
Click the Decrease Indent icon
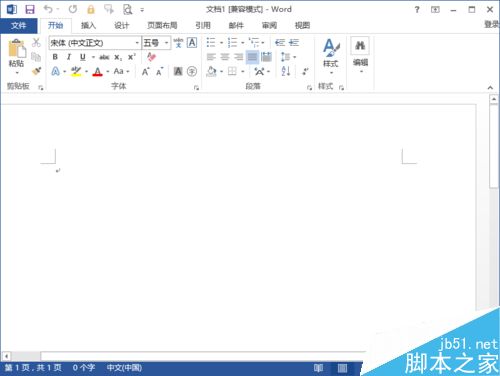pos(280,42)
